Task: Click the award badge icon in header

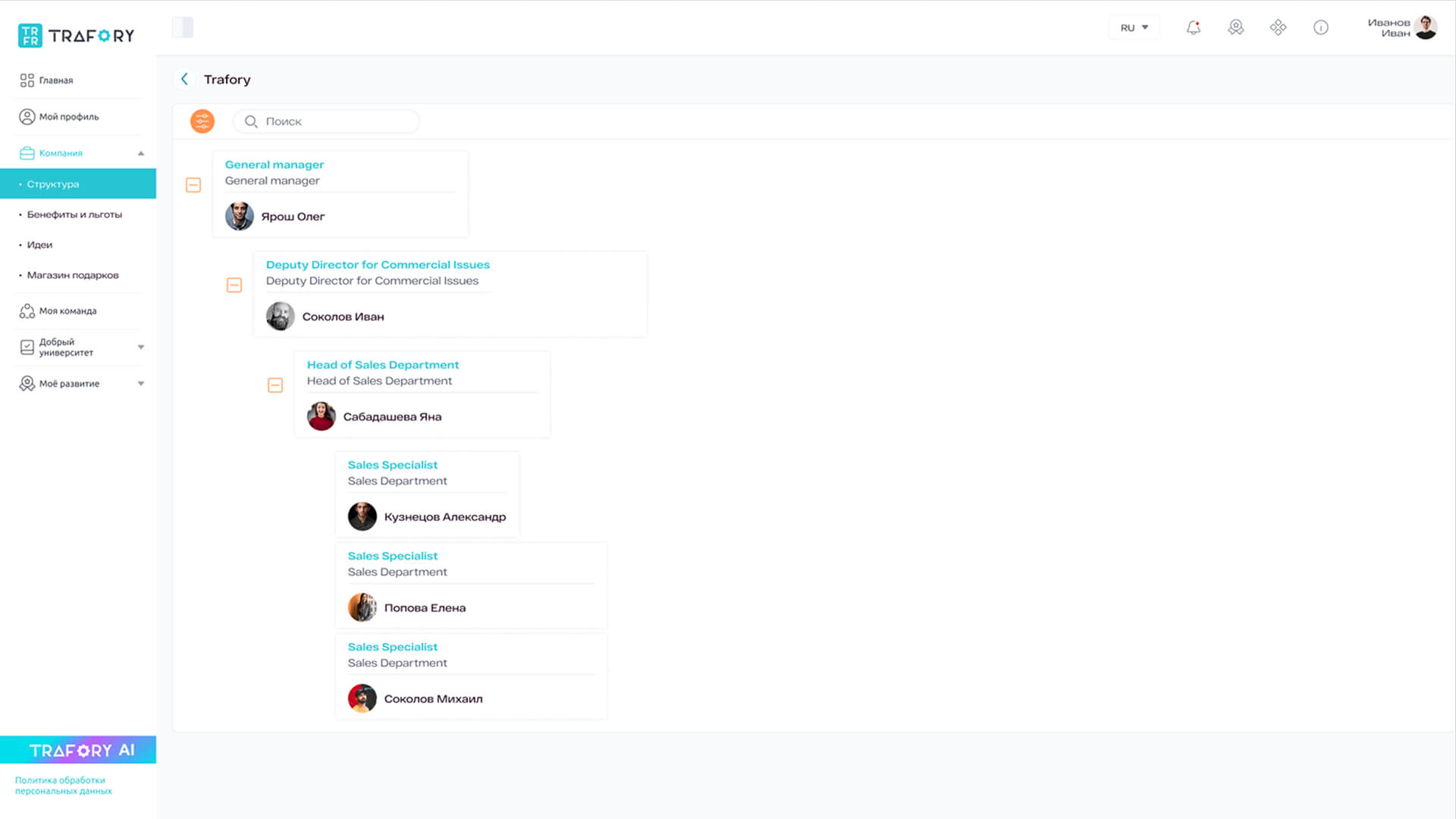Action: coord(1235,28)
